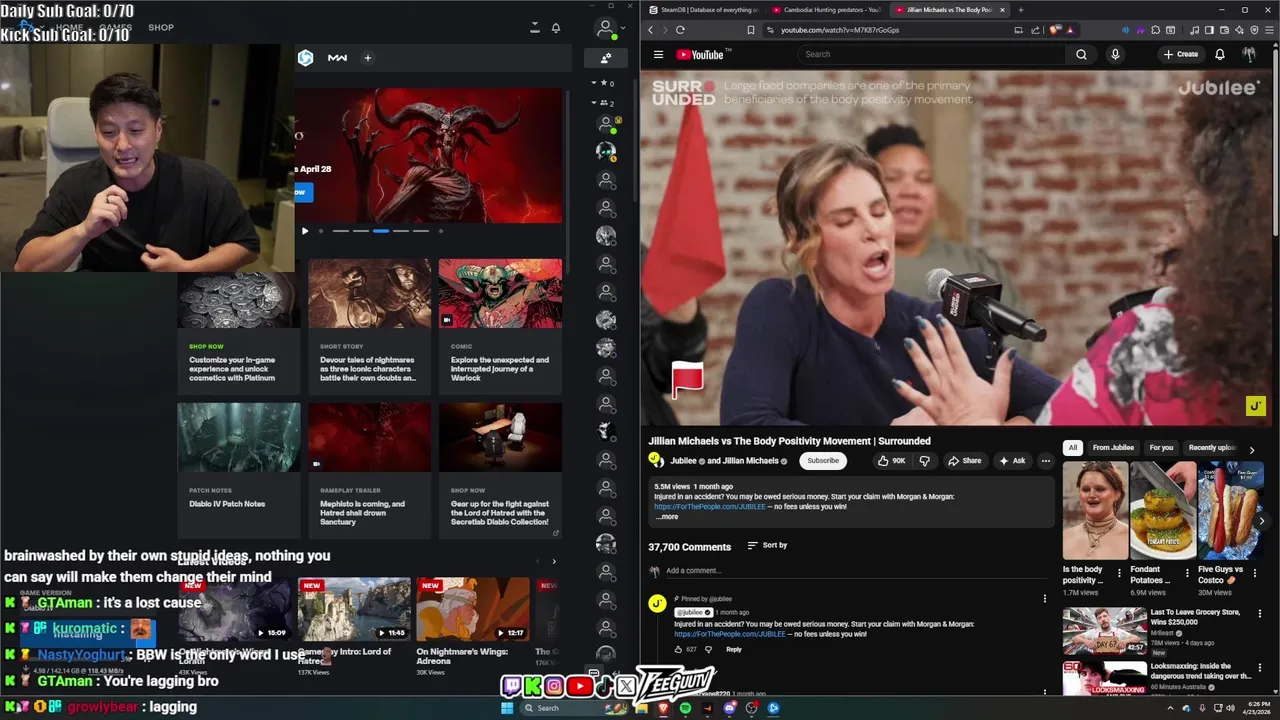Select the All recommendations chip
The image size is (1280, 720).
(1073, 448)
